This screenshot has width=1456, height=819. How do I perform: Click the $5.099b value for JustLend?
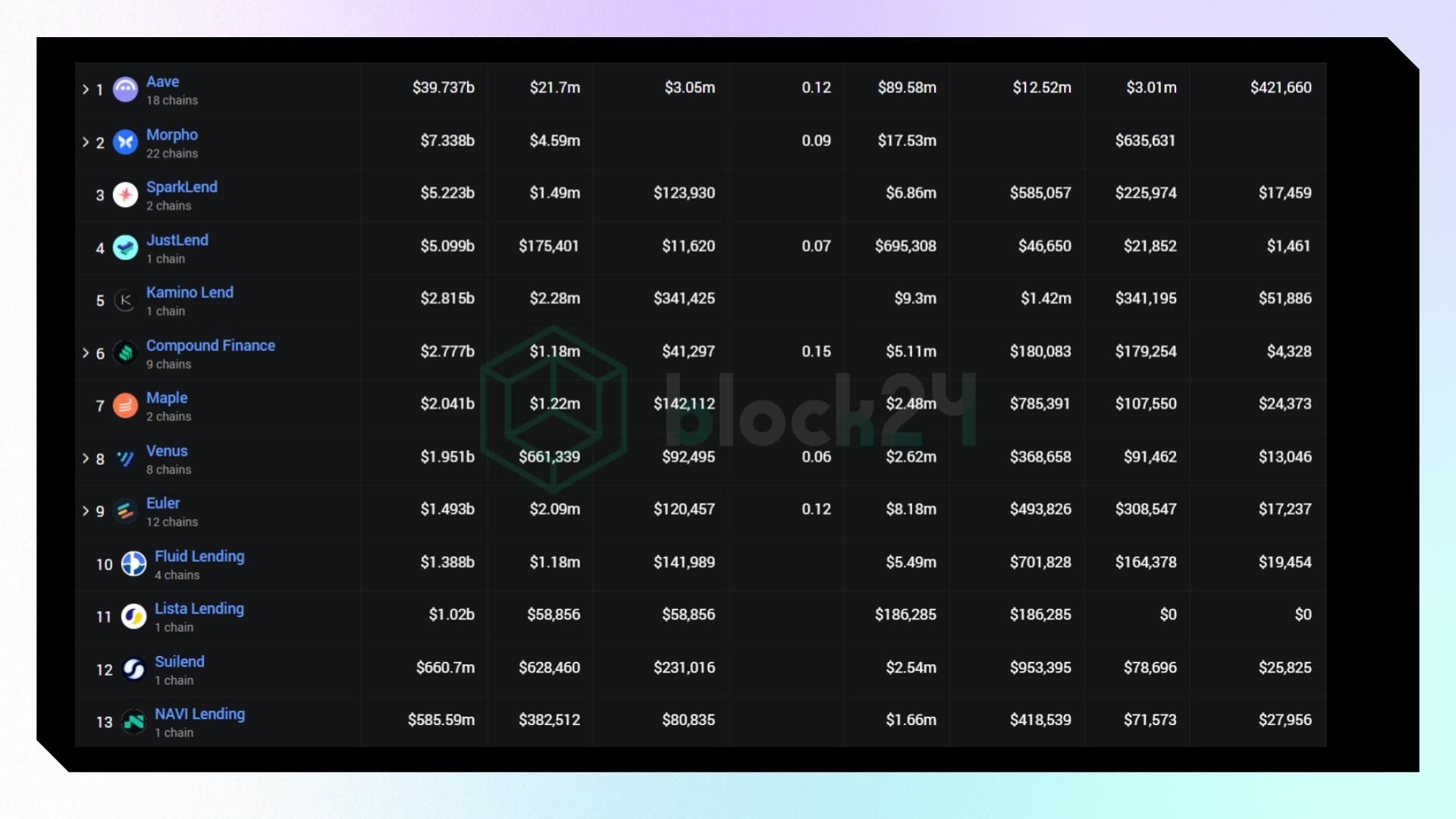pos(447,246)
